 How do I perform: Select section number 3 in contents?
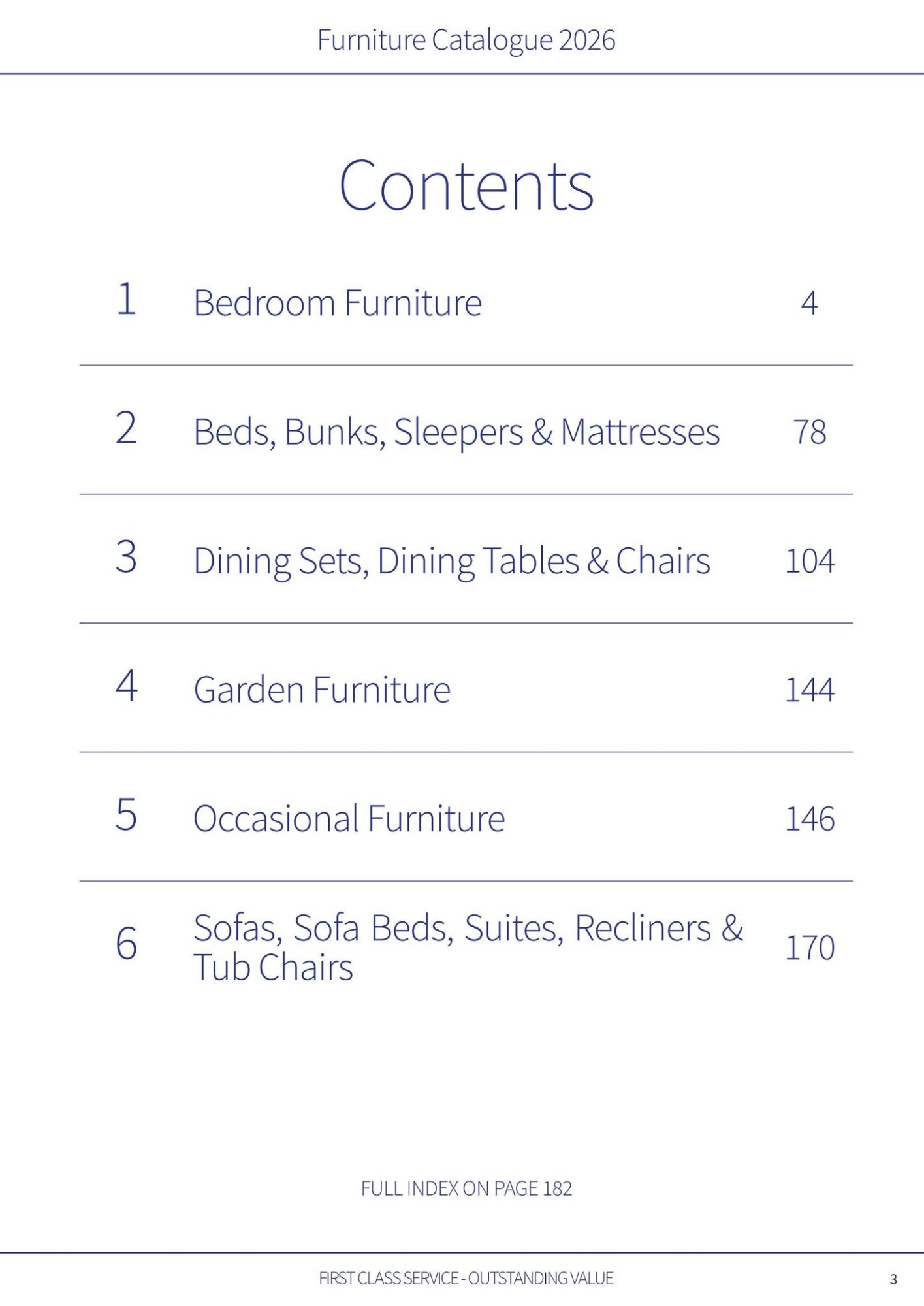click(127, 557)
